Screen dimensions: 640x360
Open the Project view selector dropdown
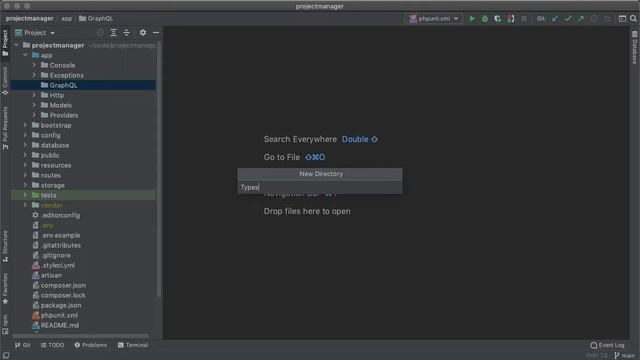point(35,33)
